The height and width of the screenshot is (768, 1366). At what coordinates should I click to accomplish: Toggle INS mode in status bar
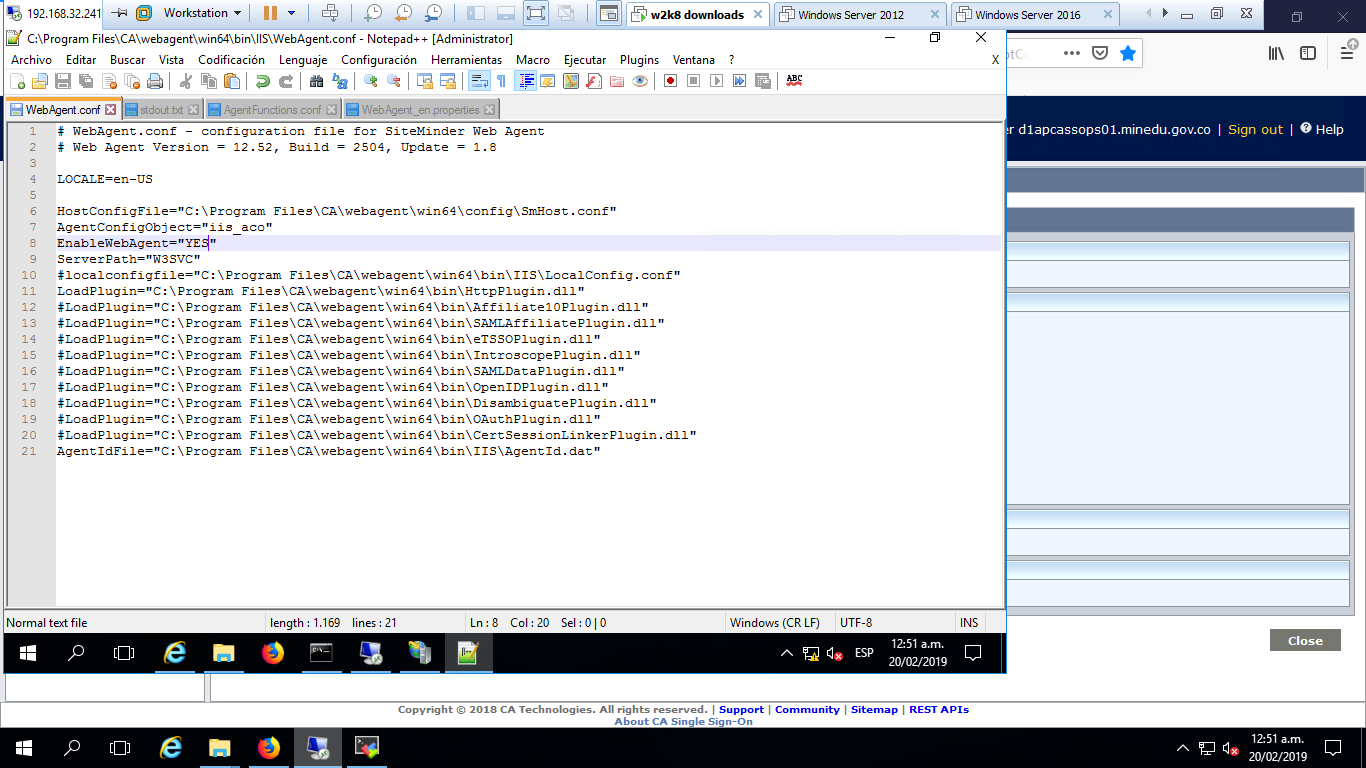coord(969,622)
